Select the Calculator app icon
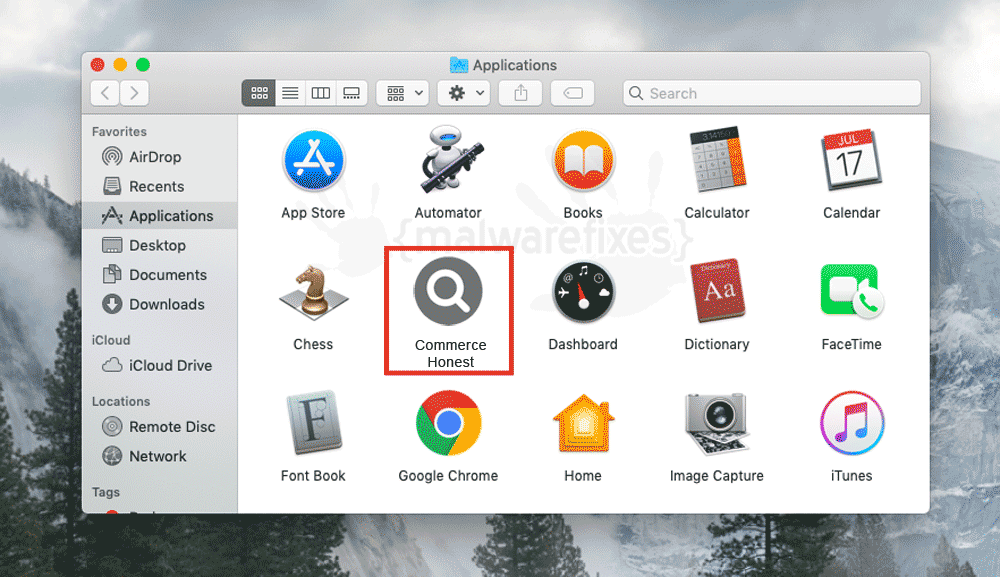Image resolution: width=1000 pixels, height=577 pixels. pyautogui.click(x=717, y=159)
